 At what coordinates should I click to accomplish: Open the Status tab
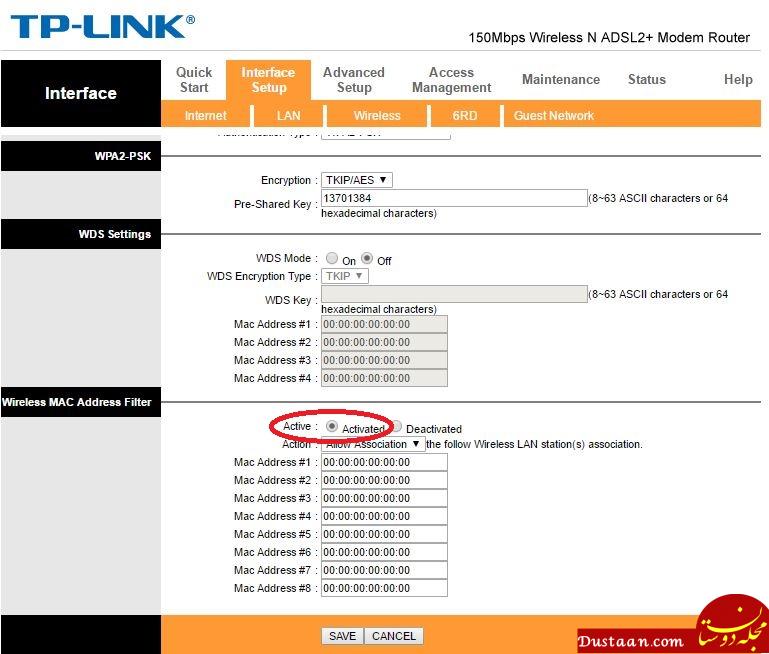coord(646,79)
